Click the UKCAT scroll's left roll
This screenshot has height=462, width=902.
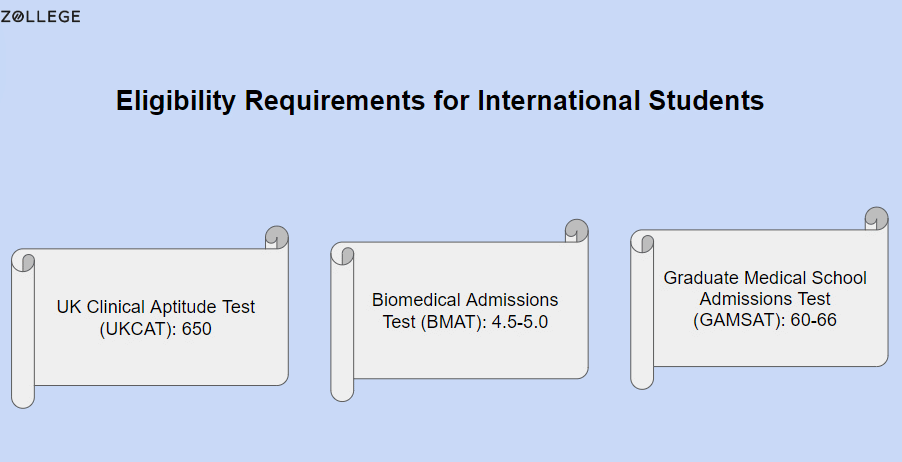[23, 329]
